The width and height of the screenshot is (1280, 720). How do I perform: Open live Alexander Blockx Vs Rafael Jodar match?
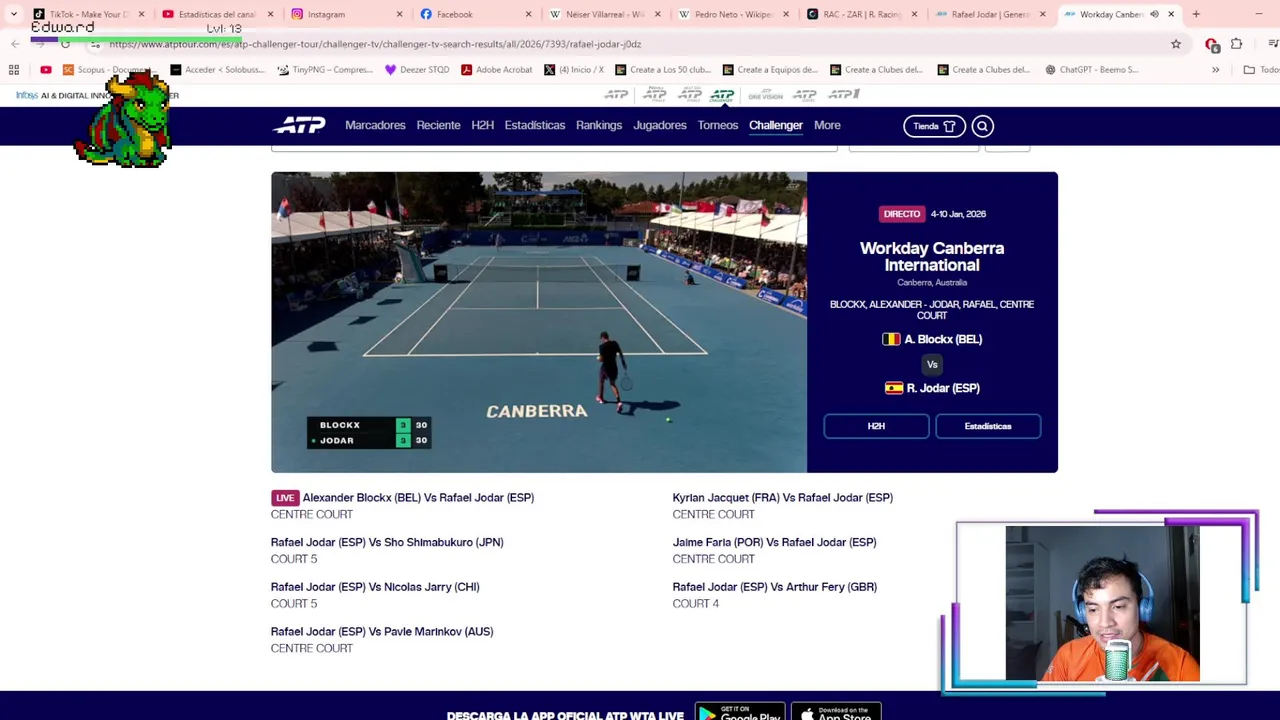418,497
